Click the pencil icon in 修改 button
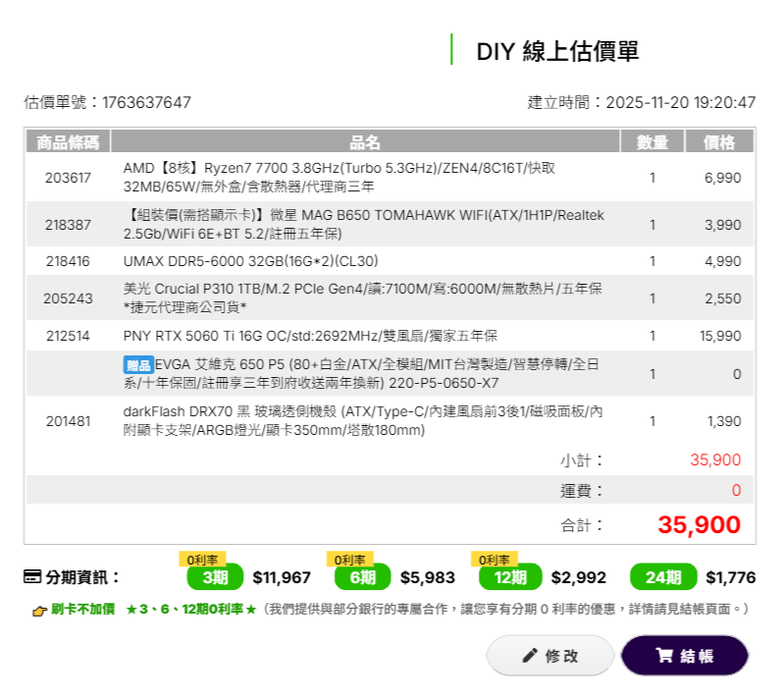Viewport: 780px width, 700px height. coord(530,655)
